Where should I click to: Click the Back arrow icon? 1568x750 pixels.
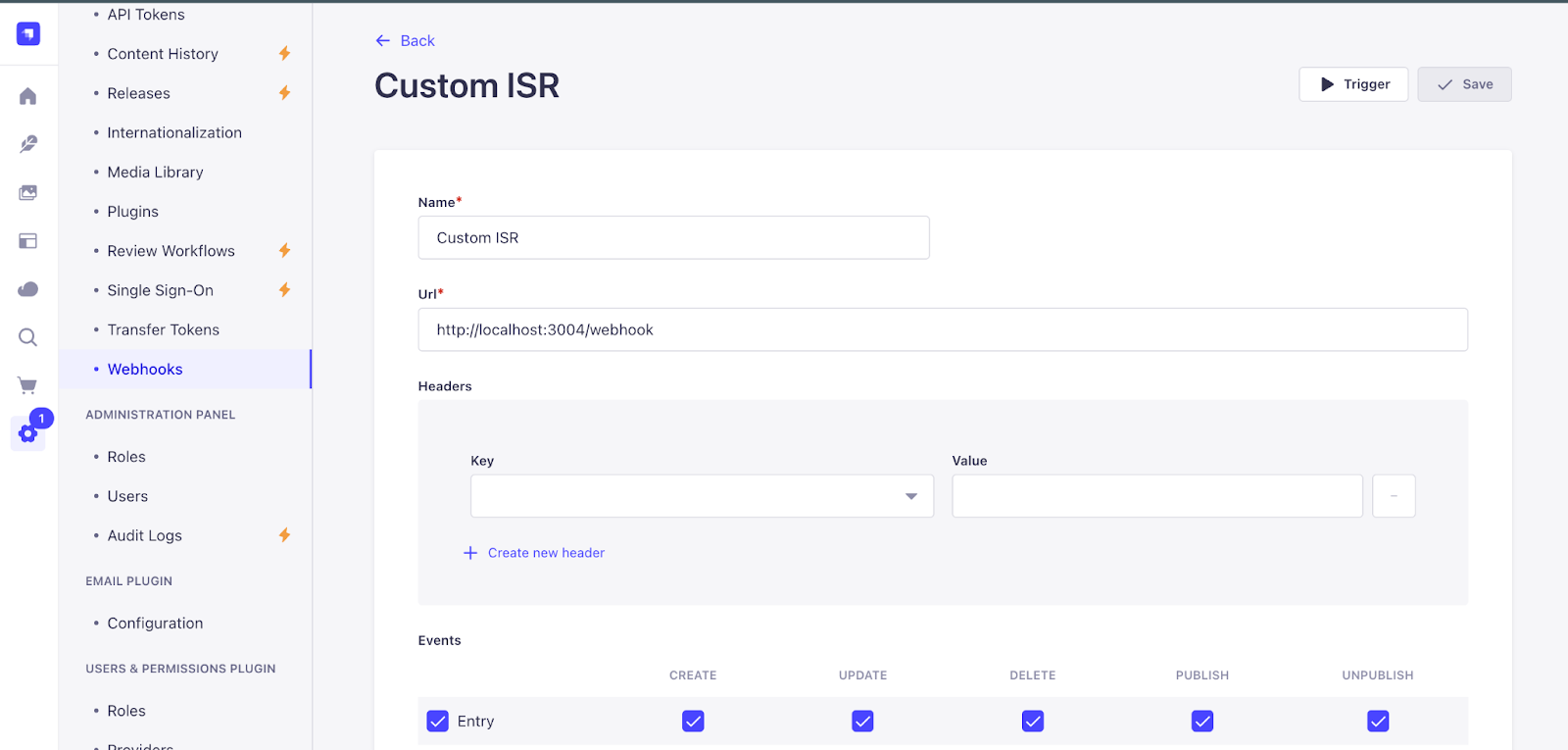pos(383,40)
